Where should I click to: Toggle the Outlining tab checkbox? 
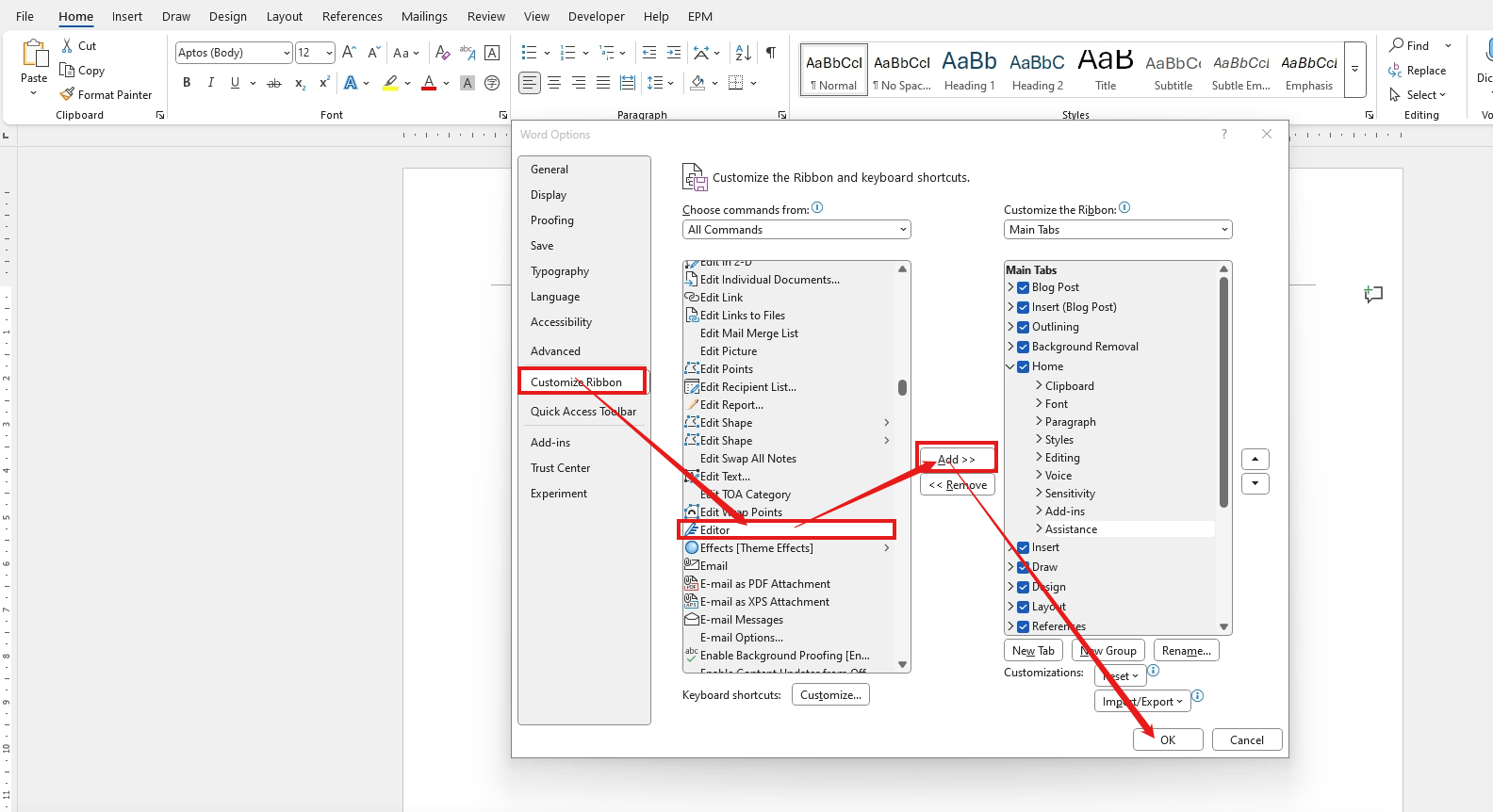(1023, 327)
